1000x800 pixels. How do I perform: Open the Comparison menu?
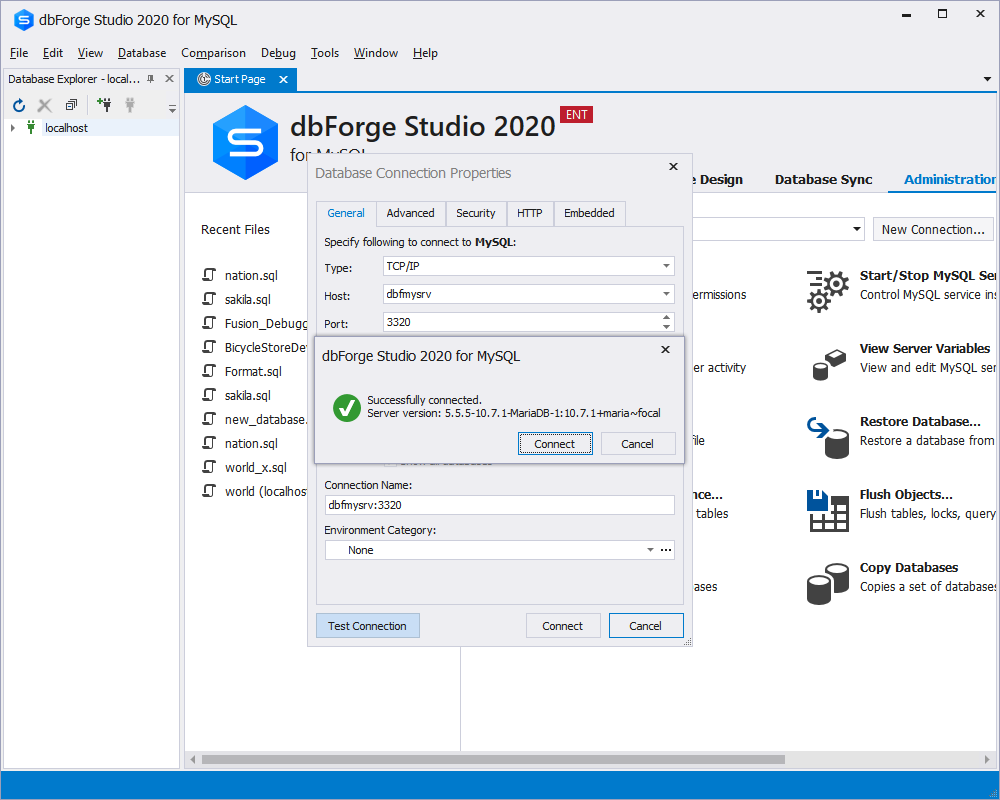pos(213,53)
